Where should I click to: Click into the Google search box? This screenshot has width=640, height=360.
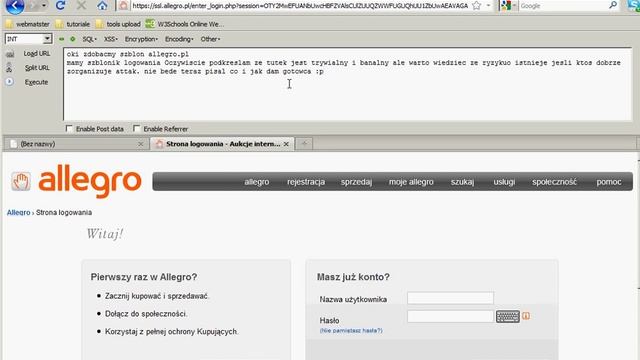pyautogui.click(x=563, y=6)
